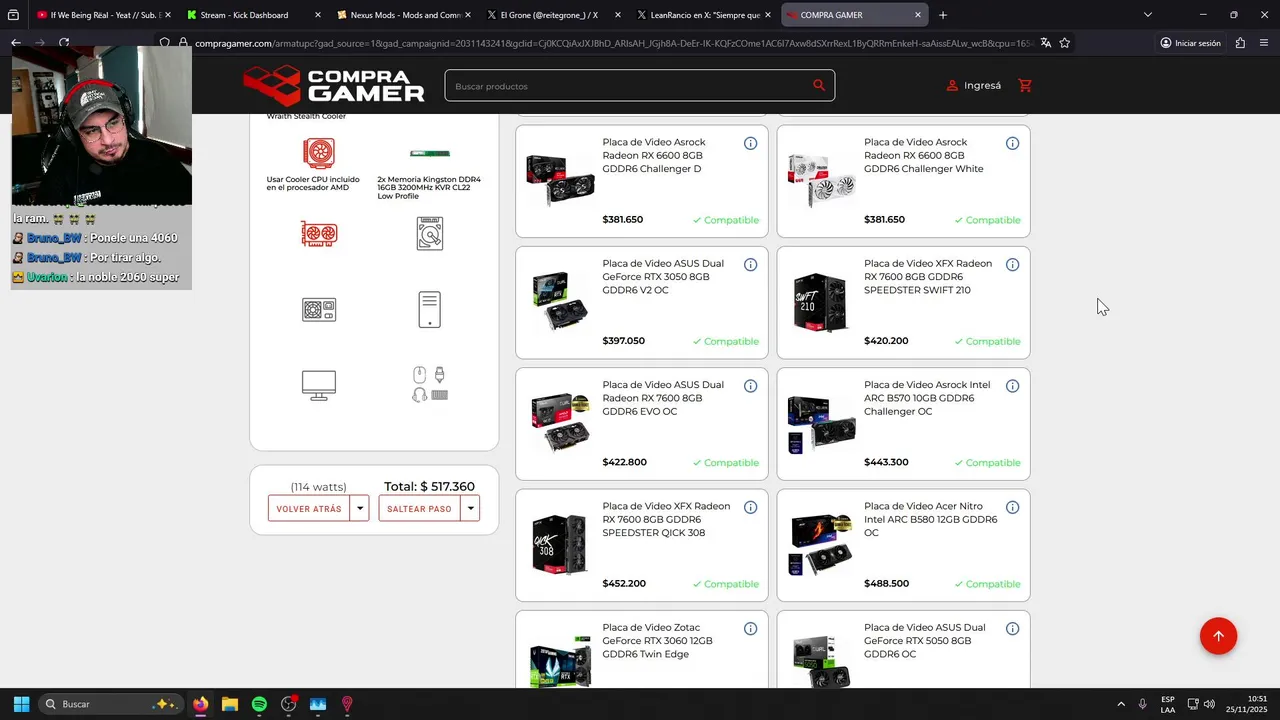Open info for XFX RX 7600 SWIFT 210
1280x720 pixels.
point(1012,265)
